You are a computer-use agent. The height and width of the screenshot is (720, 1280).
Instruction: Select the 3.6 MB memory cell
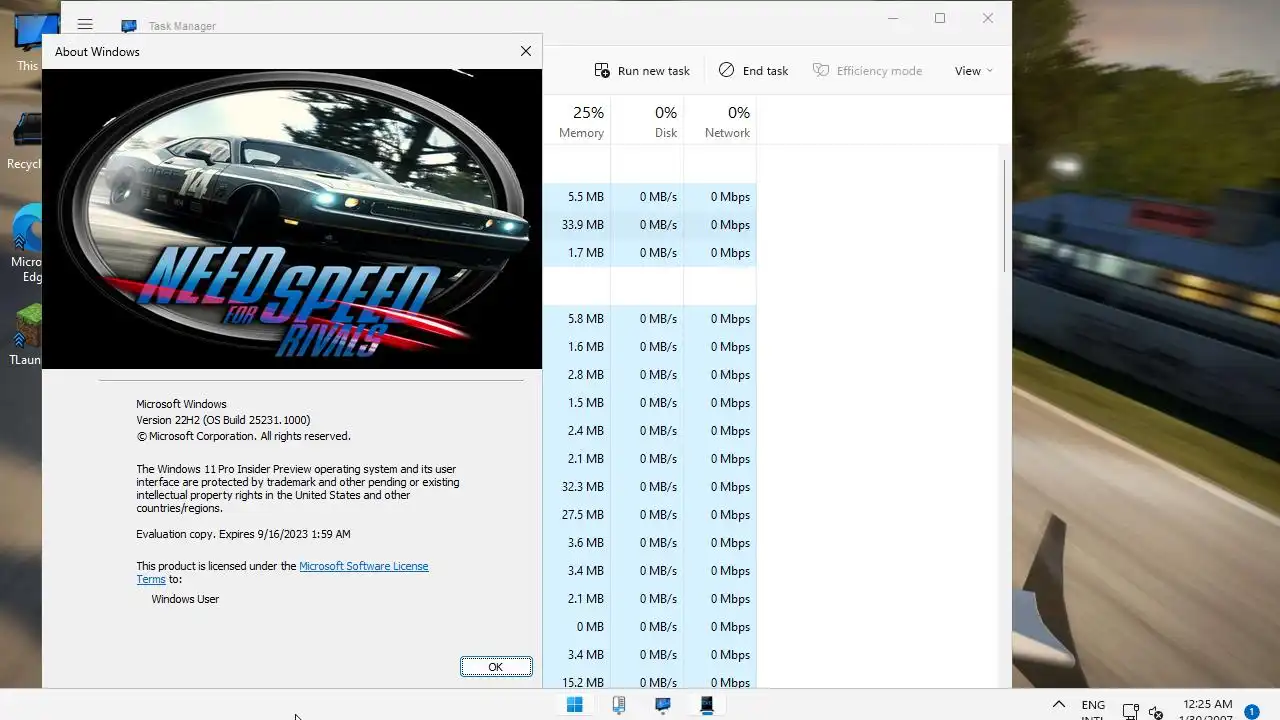pyautogui.click(x=577, y=543)
